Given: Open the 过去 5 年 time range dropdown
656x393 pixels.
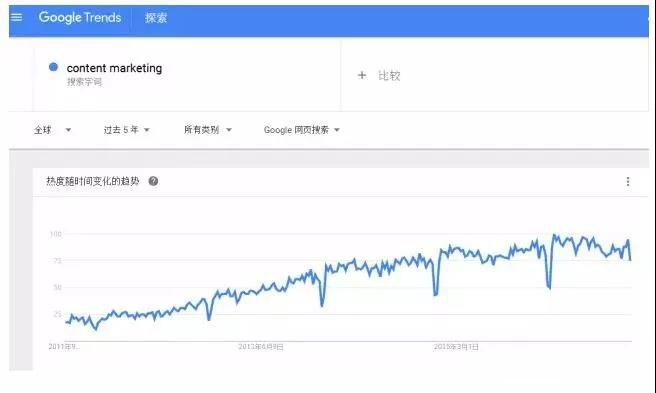Looking at the screenshot, I should pyautogui.click(x=126, y=130).
